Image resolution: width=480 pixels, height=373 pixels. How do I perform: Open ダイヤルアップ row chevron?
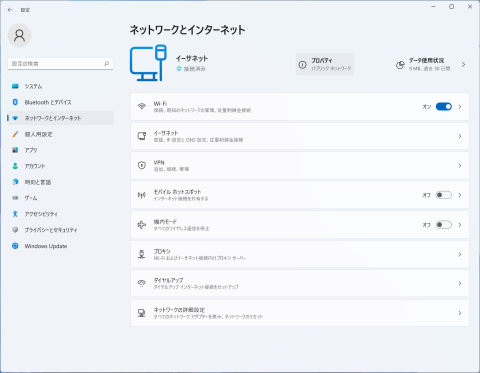pyautogui.click(x=460, y=283)
